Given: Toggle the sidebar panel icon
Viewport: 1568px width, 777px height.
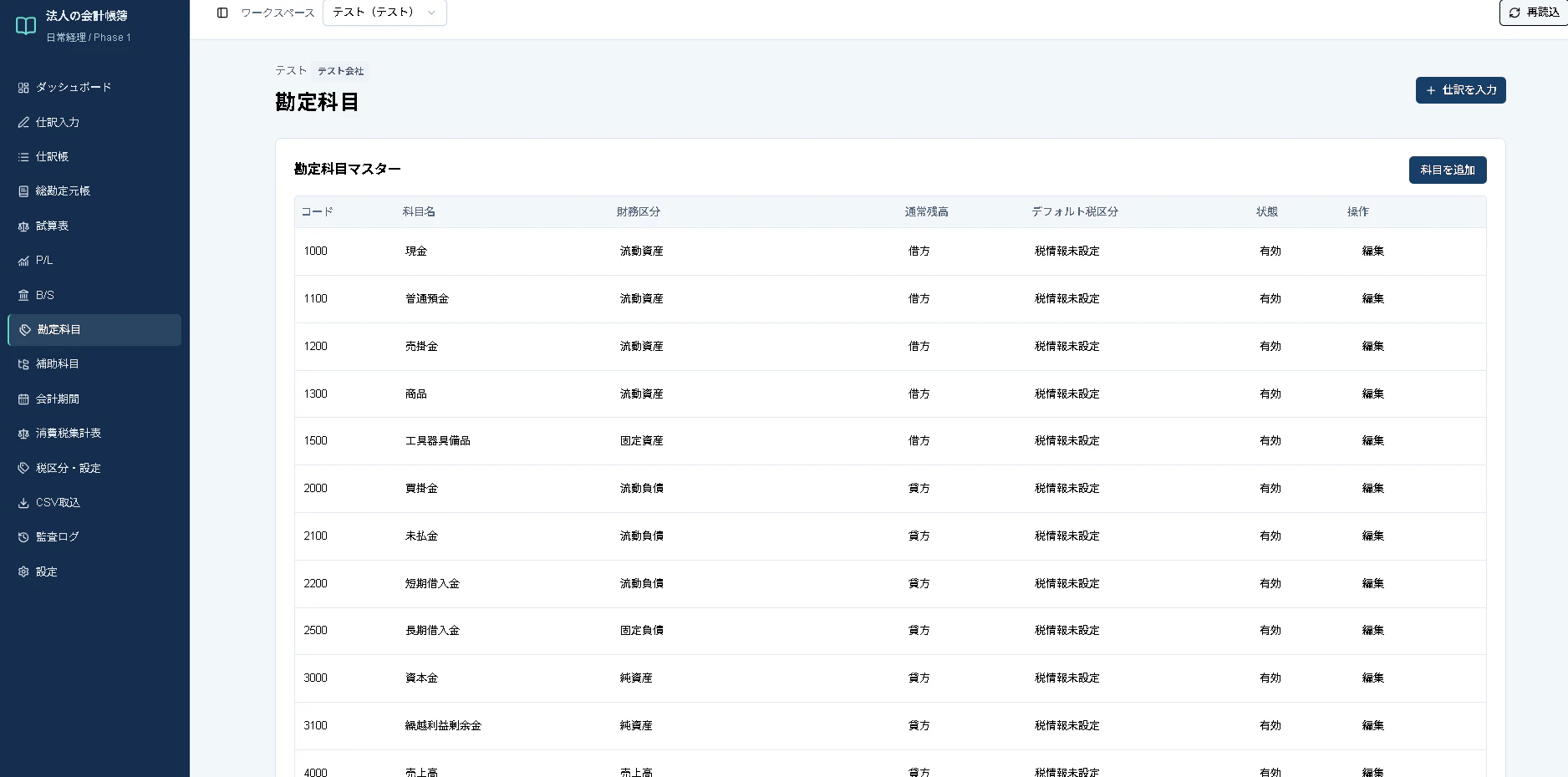Looking at the screenshot, I should click(x=222, y=13).
